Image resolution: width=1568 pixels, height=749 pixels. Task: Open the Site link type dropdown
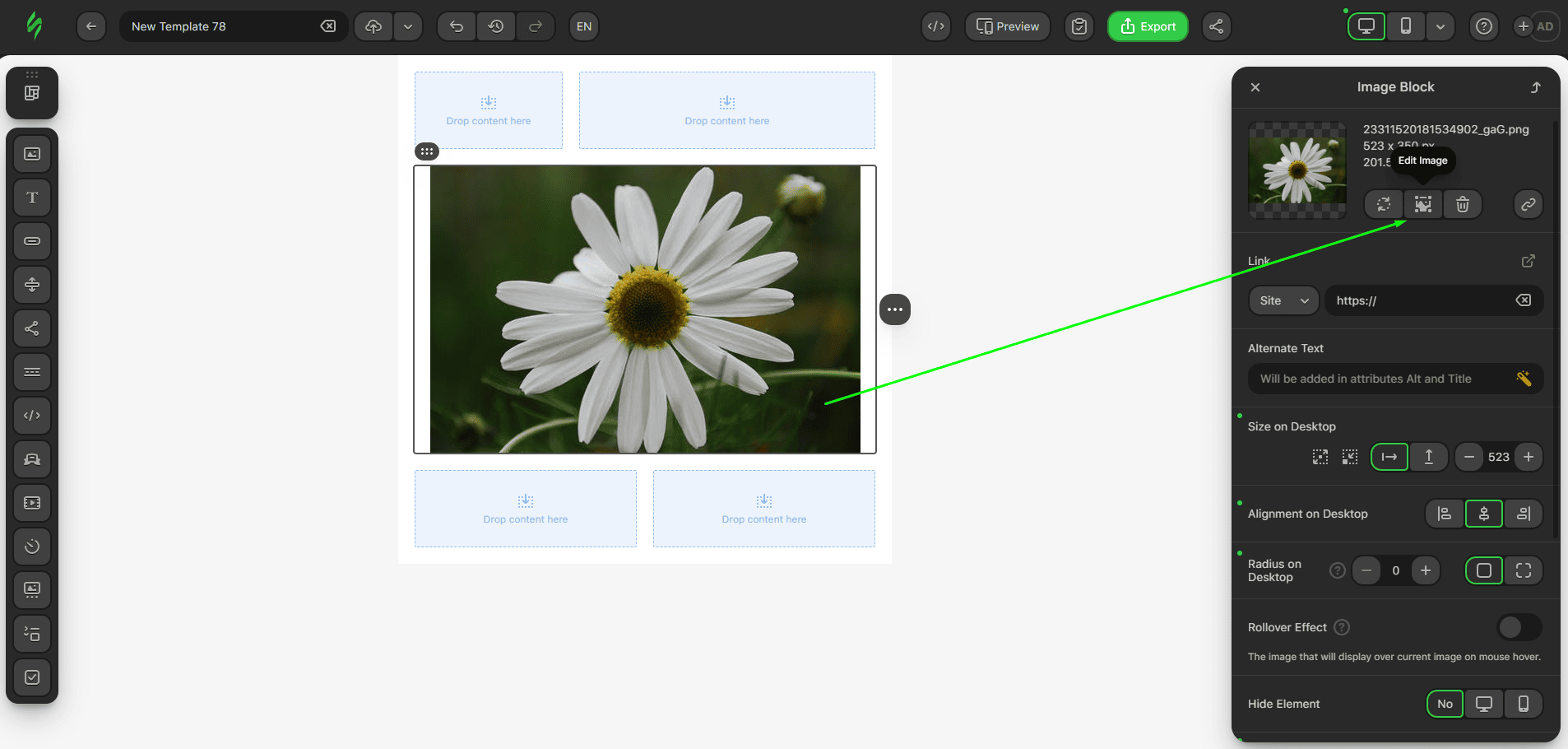(1283, 300)
